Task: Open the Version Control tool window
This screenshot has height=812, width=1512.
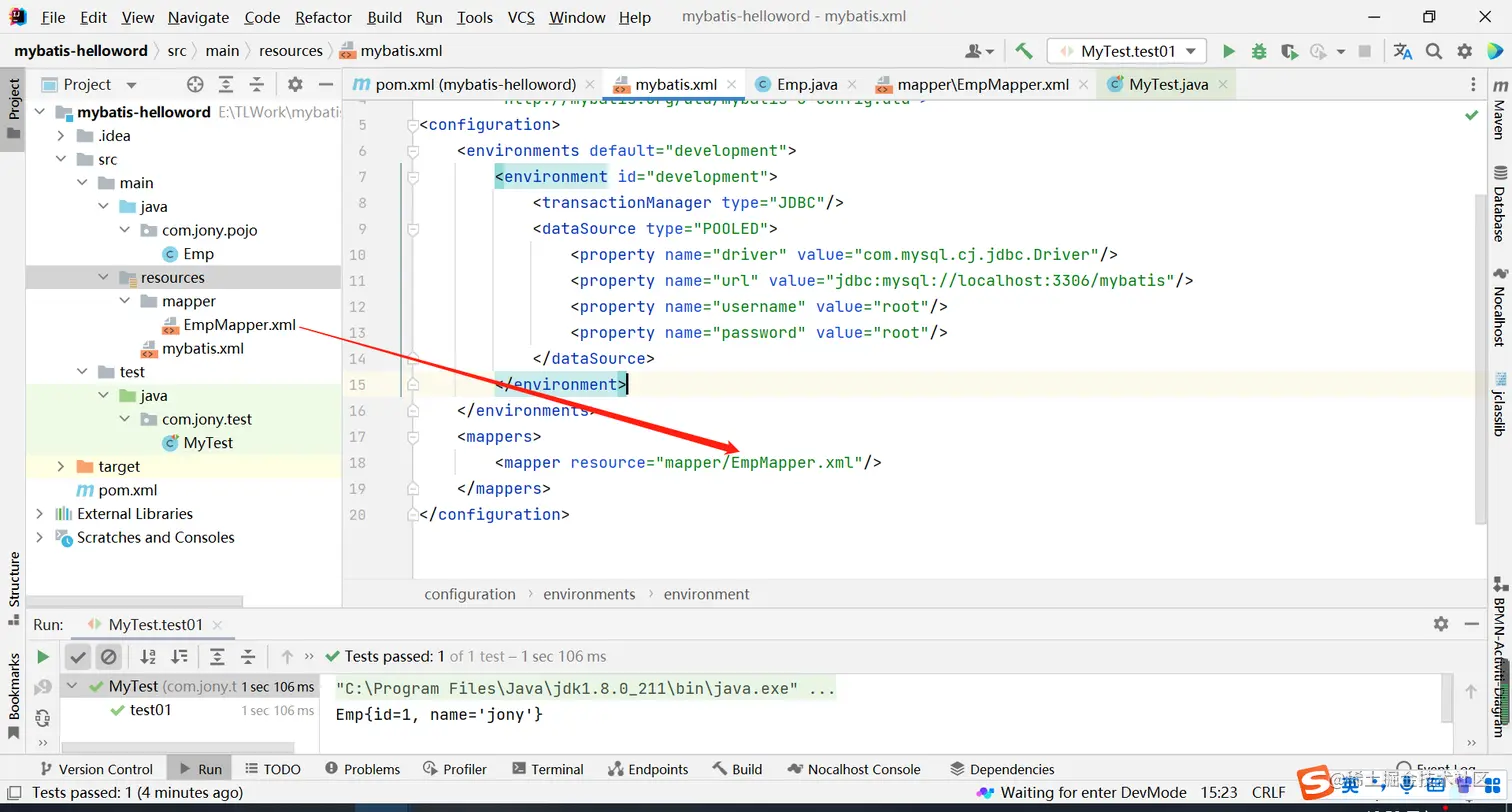Action: [95, 769]
